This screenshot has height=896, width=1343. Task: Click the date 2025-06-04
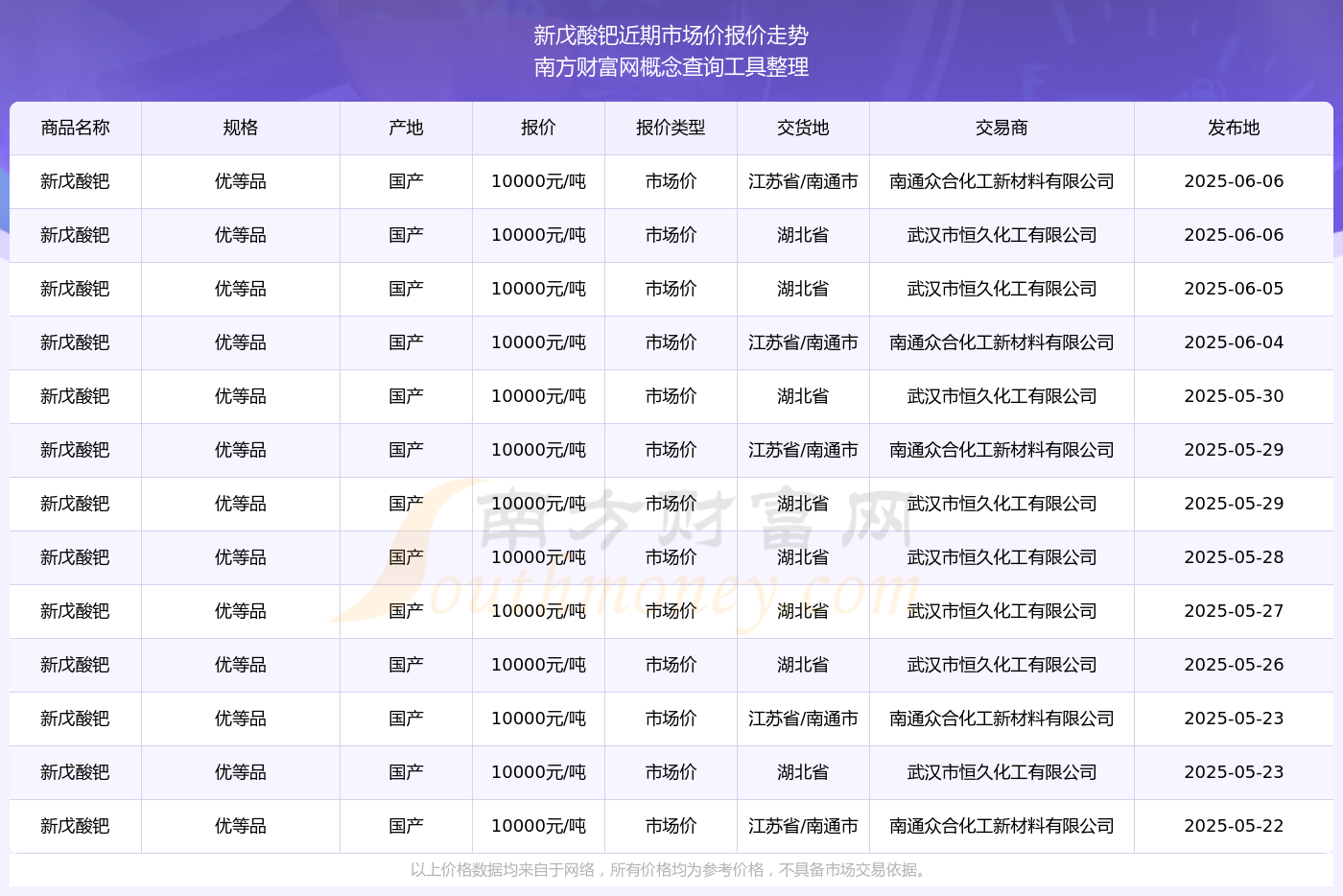[1234, 342]
